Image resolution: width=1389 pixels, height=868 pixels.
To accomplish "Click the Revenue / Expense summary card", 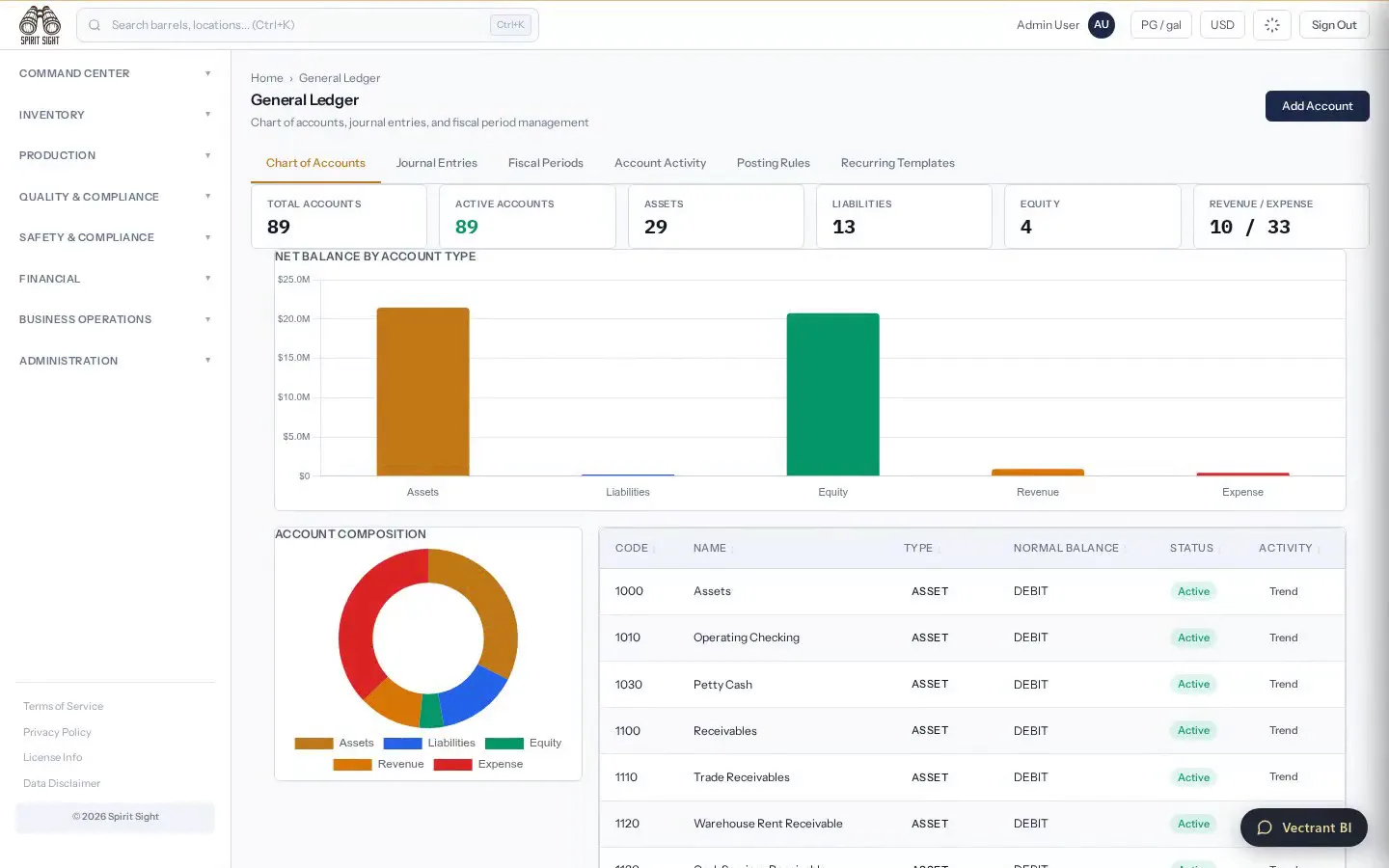I will [x=1281, y=216].
